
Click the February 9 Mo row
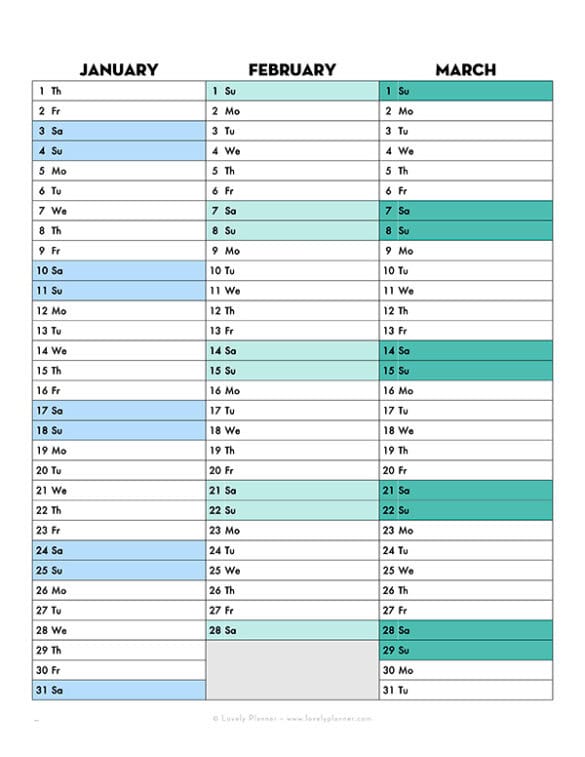(x=292, y=251)
